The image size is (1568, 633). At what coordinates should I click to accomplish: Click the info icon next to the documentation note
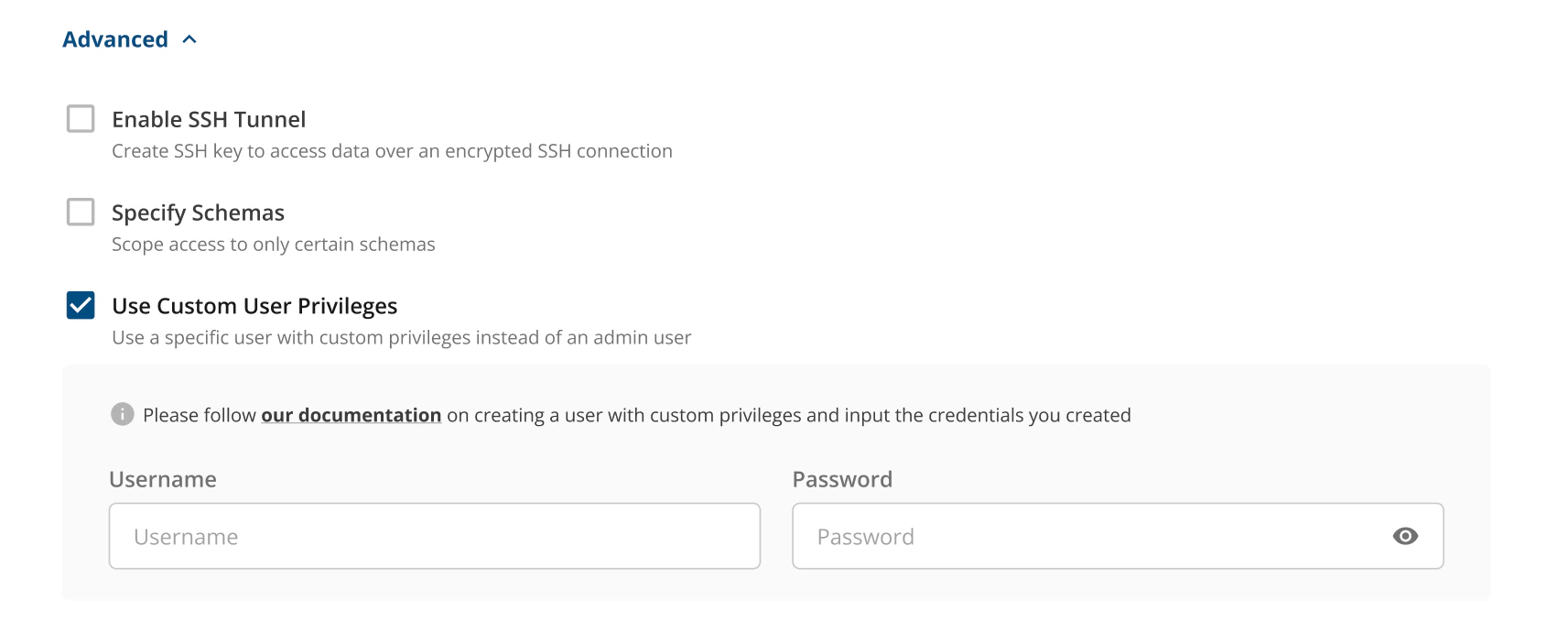[x=121, y=414]
